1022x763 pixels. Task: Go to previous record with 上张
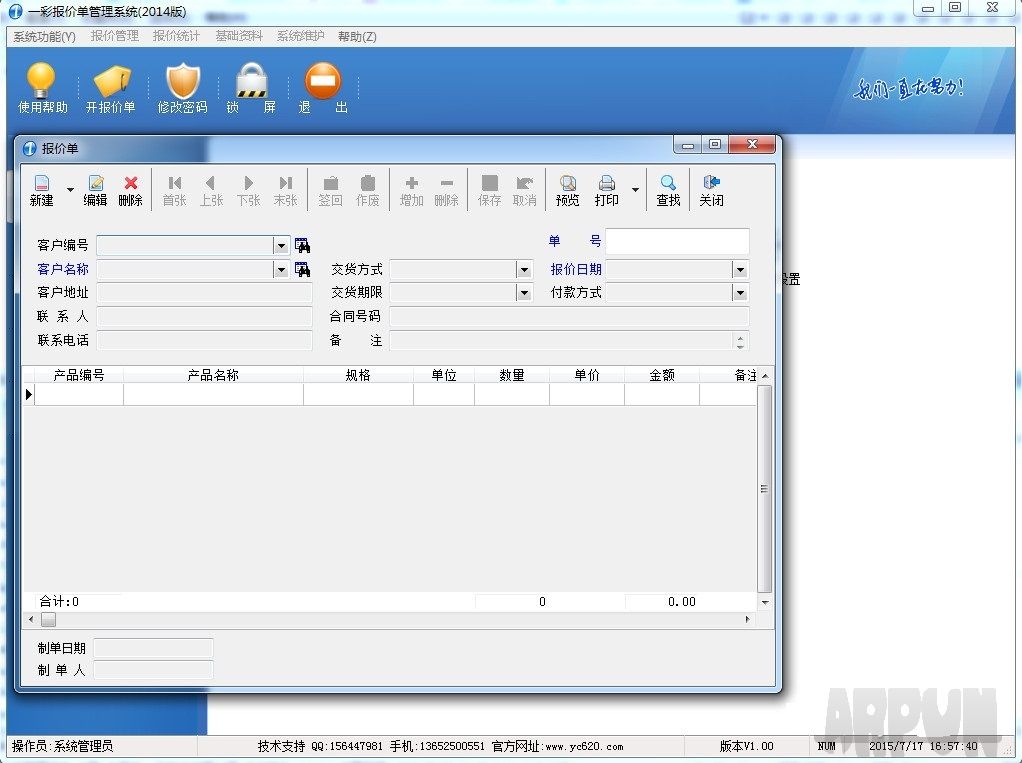[x=211, y=191]
